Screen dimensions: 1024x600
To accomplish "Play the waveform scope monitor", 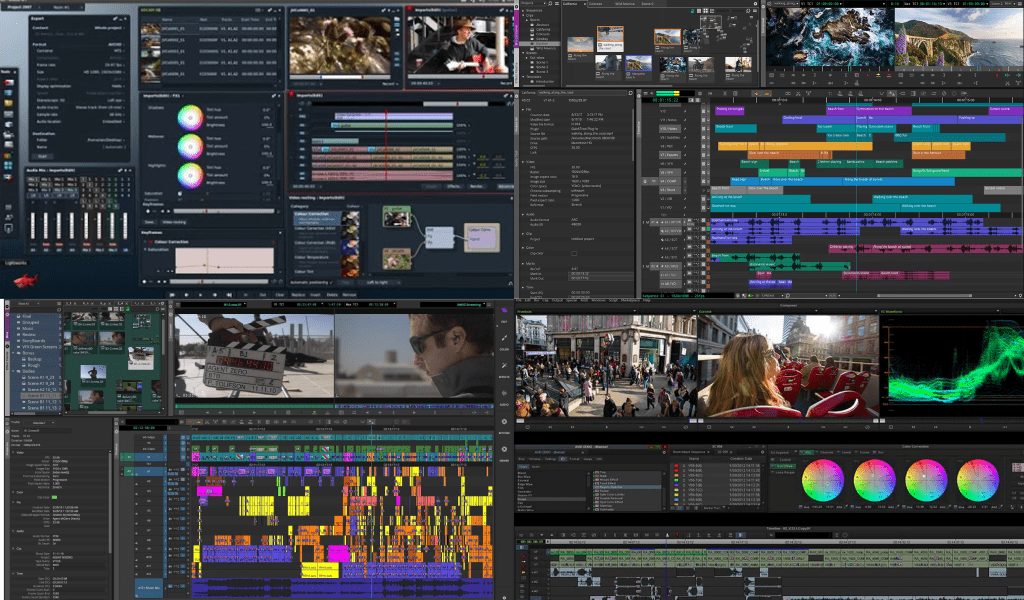I will [969, 427].
